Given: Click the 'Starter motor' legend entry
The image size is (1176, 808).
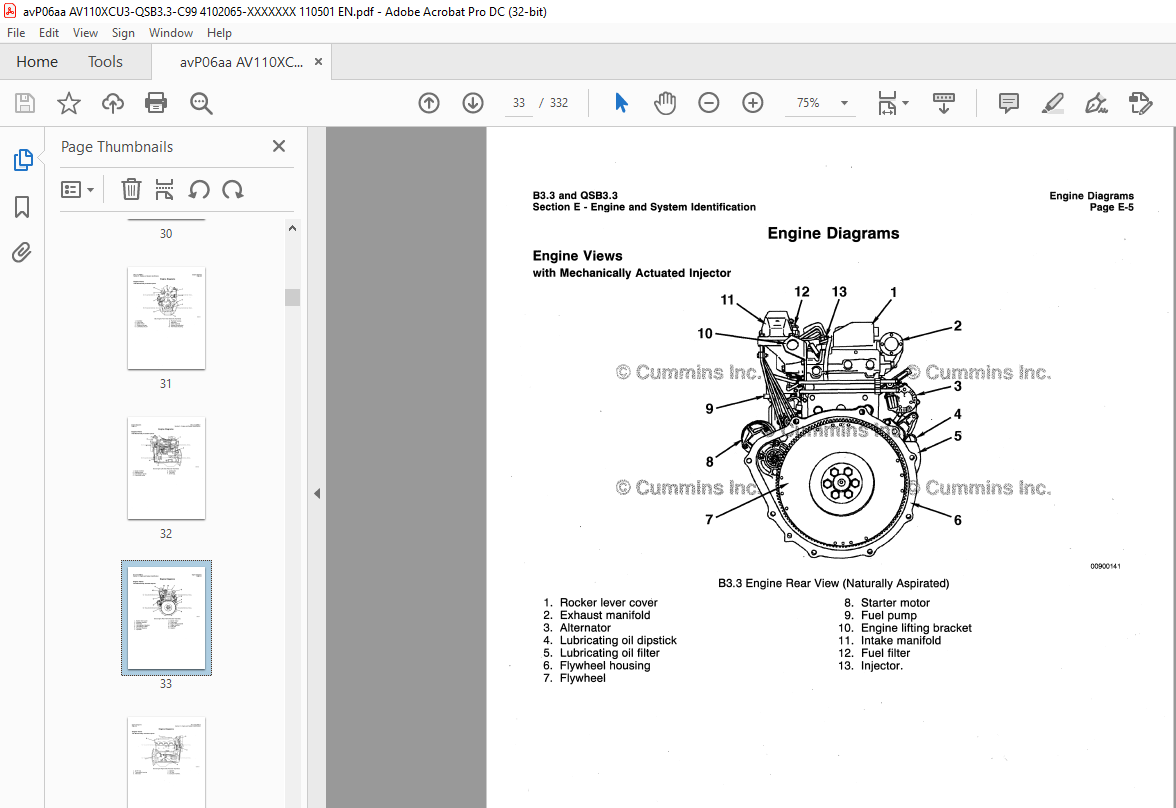Looking at the screenshot, I should point(895,602).
